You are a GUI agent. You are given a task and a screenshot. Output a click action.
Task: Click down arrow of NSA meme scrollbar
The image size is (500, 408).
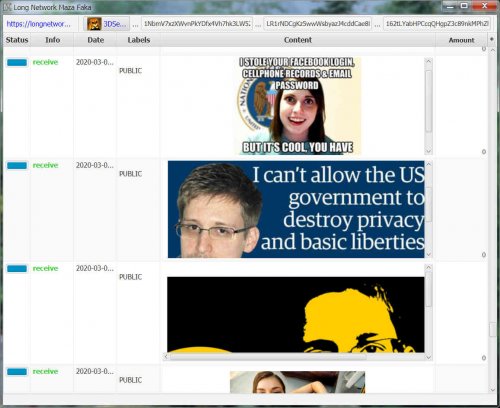pos(429,151)
